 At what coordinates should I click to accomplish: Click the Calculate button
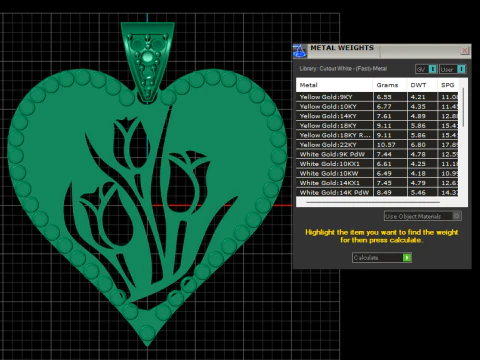click(x=382, y=258)
